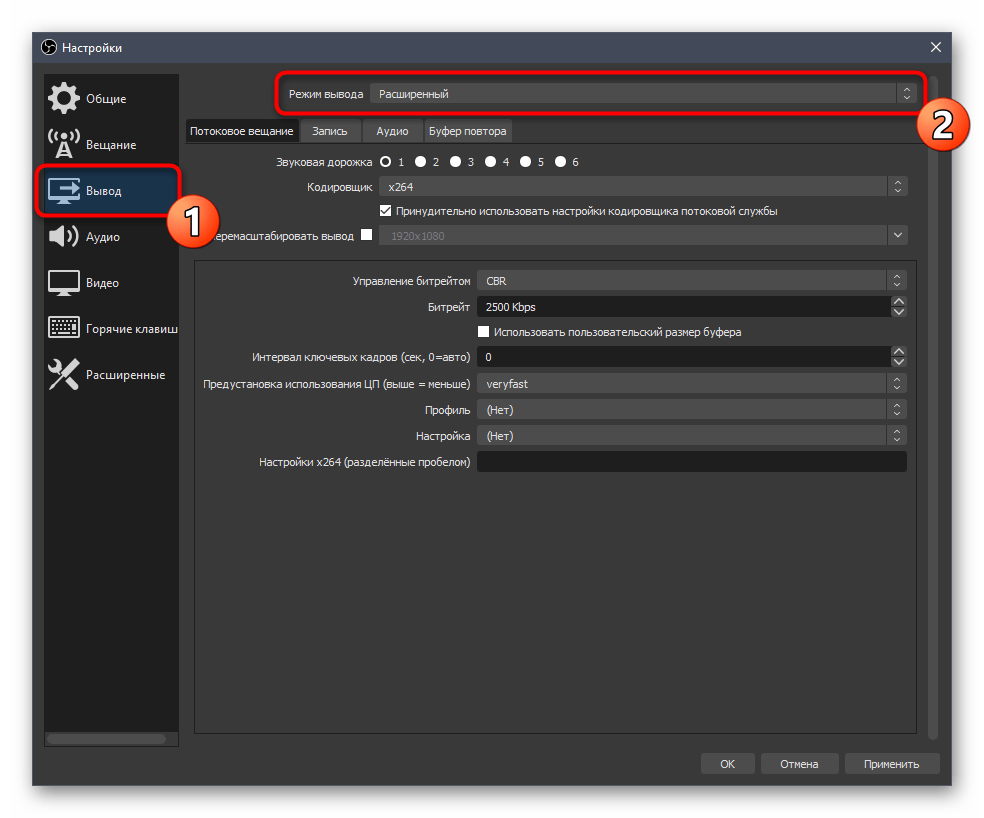Image resolution: width=984 pixels, height=818 pixels.
Task: Open the Общие settings gear icon
Action: click(64, 99)
